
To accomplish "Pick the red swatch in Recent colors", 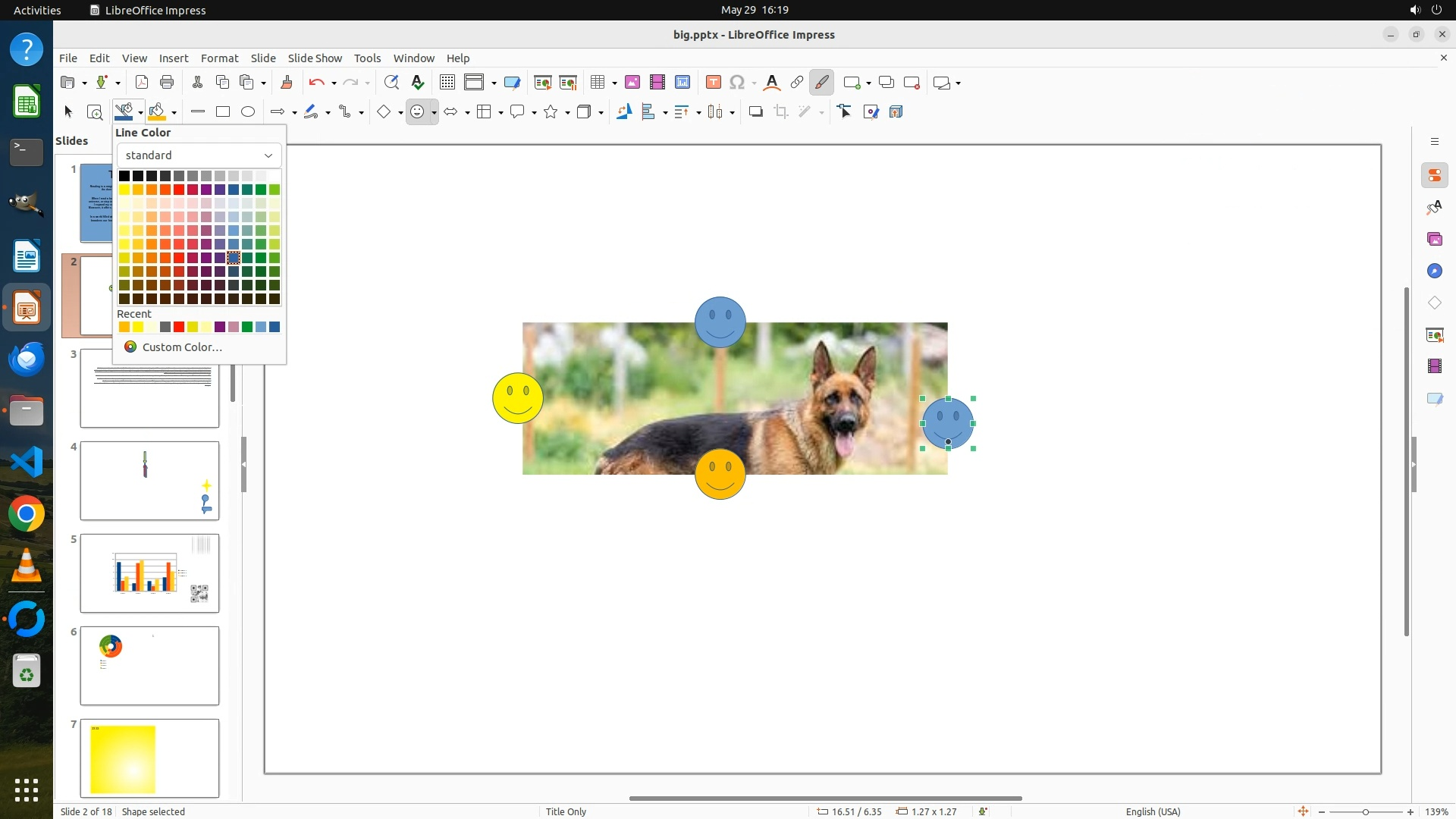I will coord(179,328).
